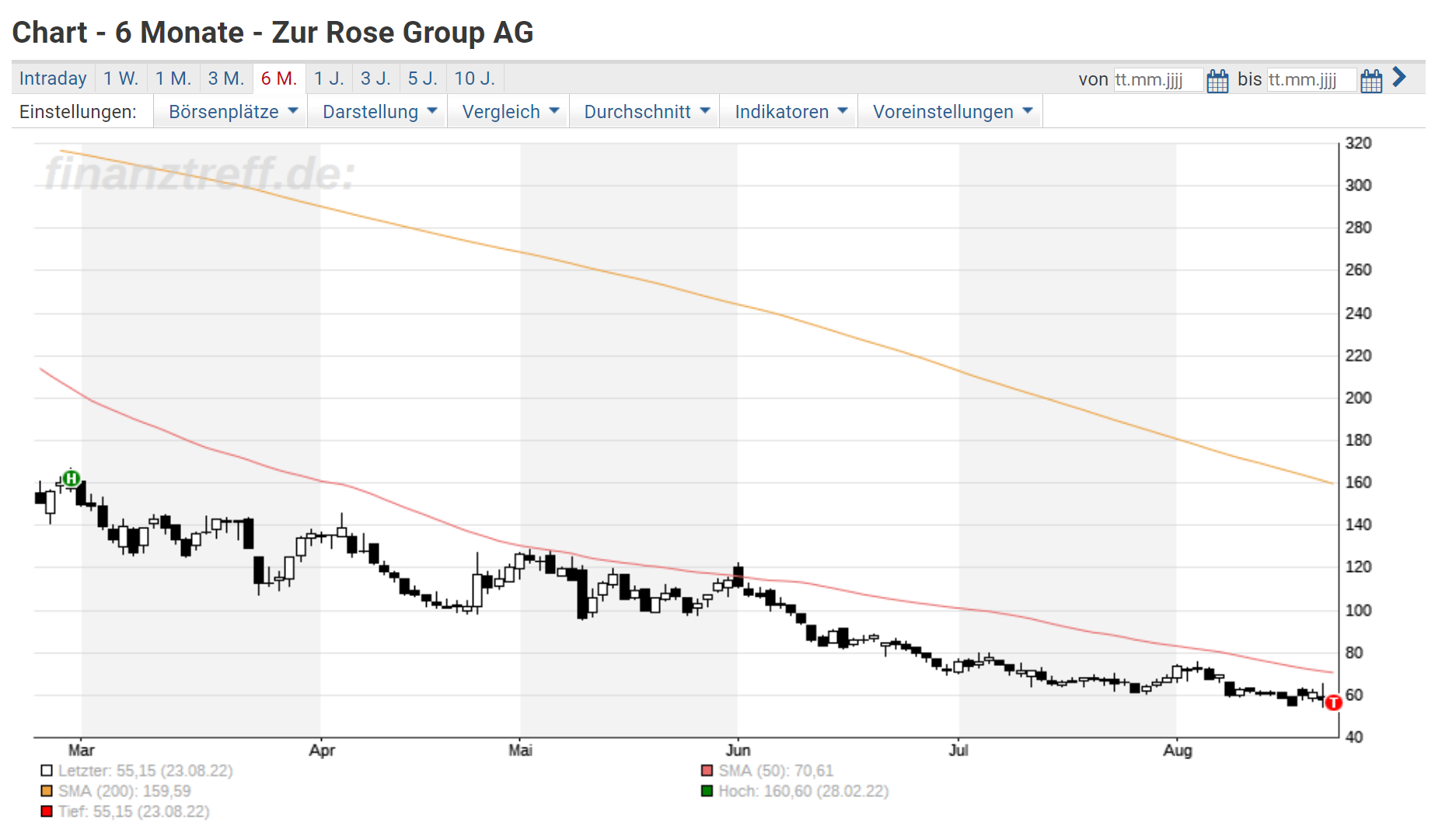Select the 3 M. timeframe tab
1435x840 pixels.
coord(226,78)
